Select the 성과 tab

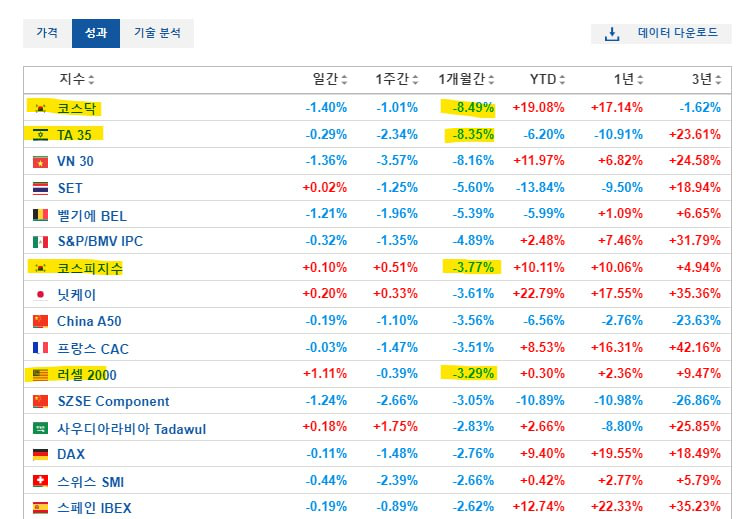[96, 33]
